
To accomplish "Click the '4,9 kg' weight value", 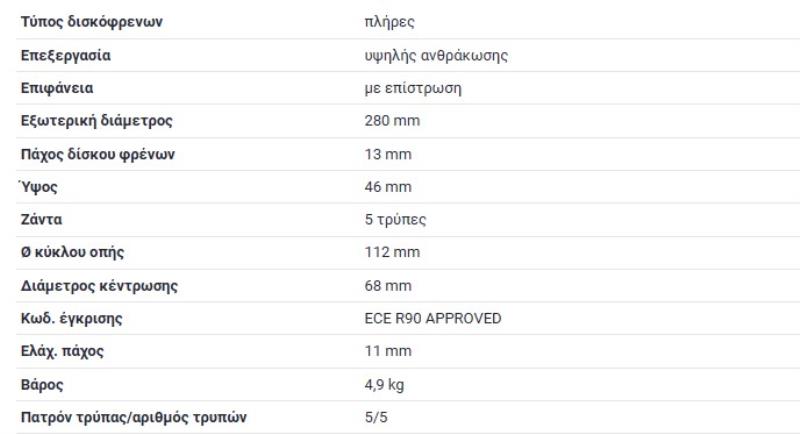I will (x=385, y=385).
